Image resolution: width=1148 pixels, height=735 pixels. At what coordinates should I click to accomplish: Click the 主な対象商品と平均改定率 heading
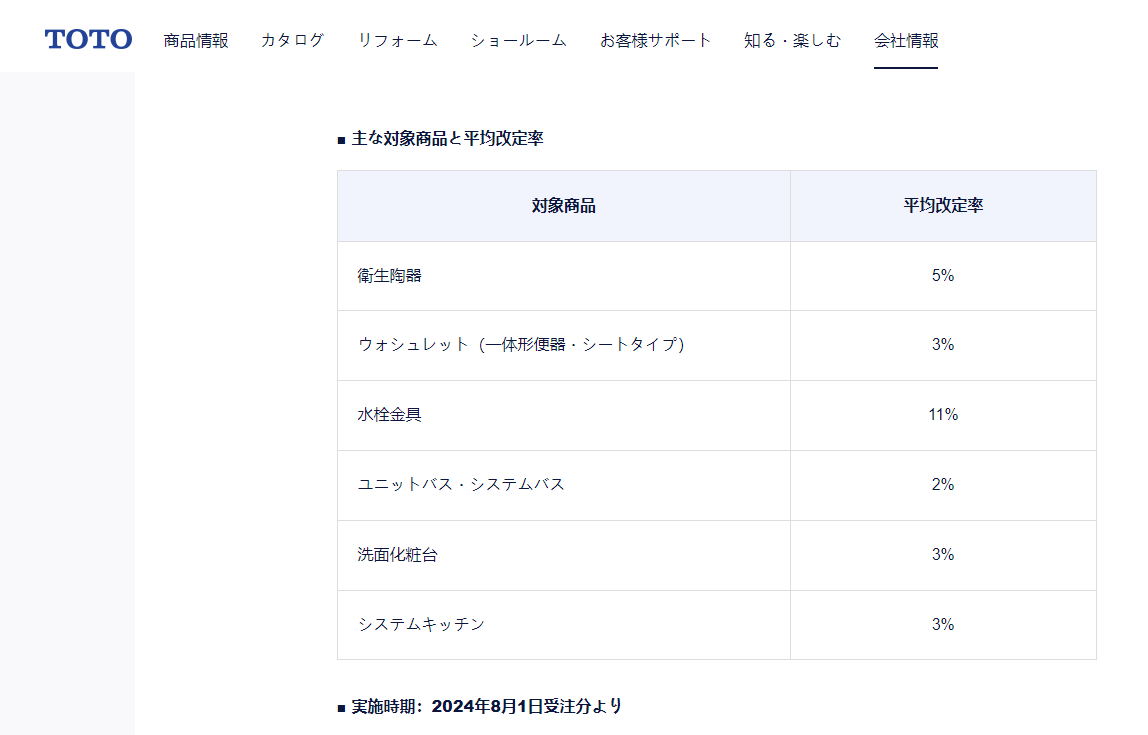[x=447, y=139]
